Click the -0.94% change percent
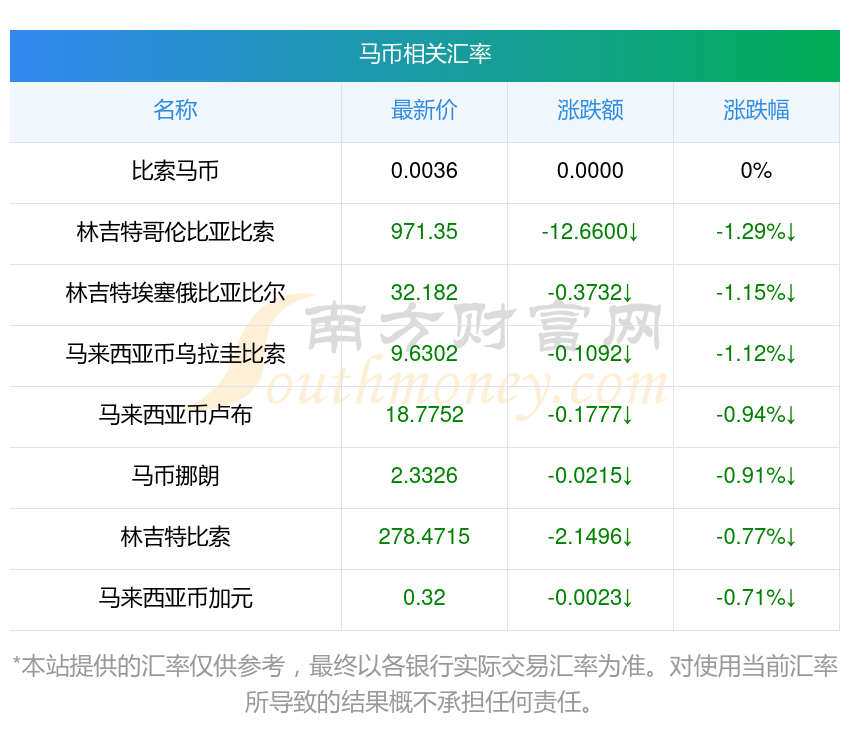 click(756, 415)
